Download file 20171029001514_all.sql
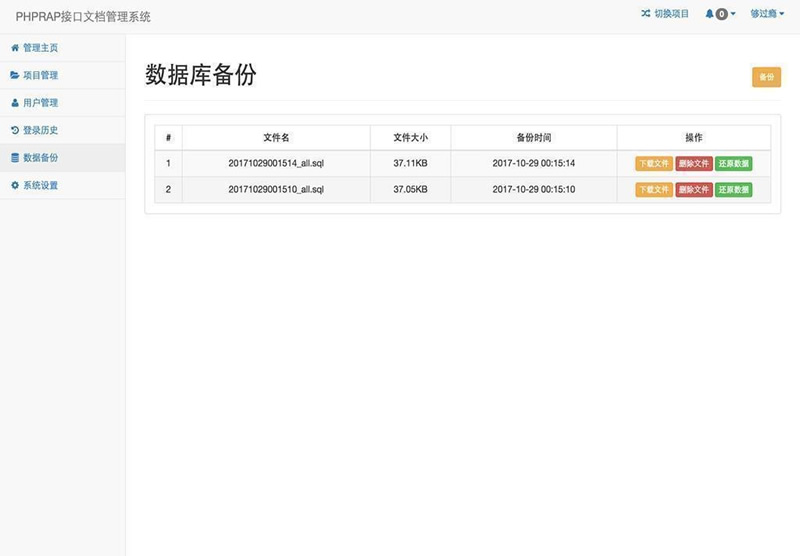Image resolution: width=800 pixels, height=556 pixels. coord(654,163)
